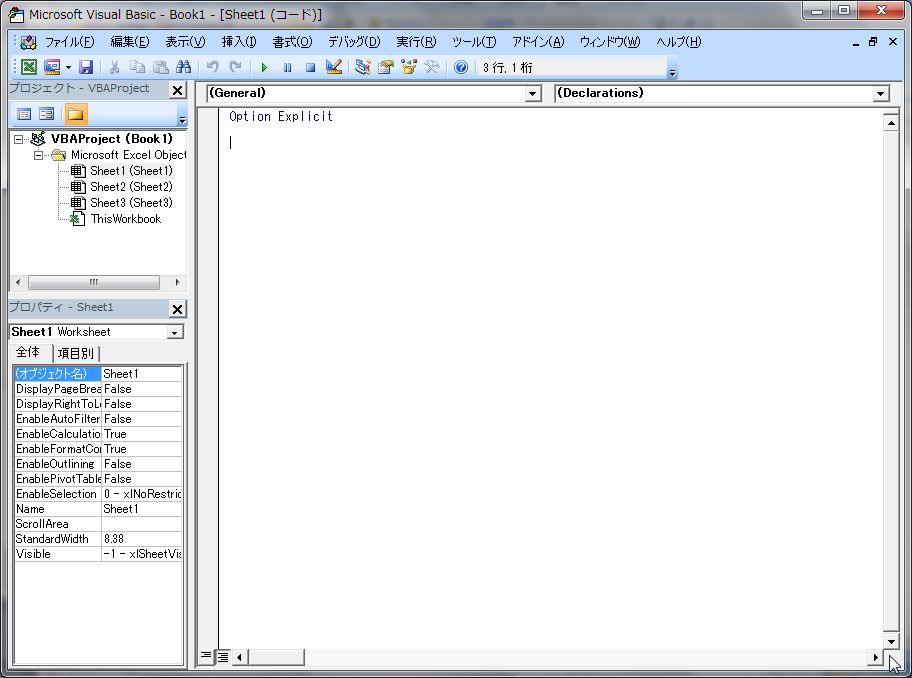
Task: Click the View Object icon in the project panel
Action: pos(47,114)
